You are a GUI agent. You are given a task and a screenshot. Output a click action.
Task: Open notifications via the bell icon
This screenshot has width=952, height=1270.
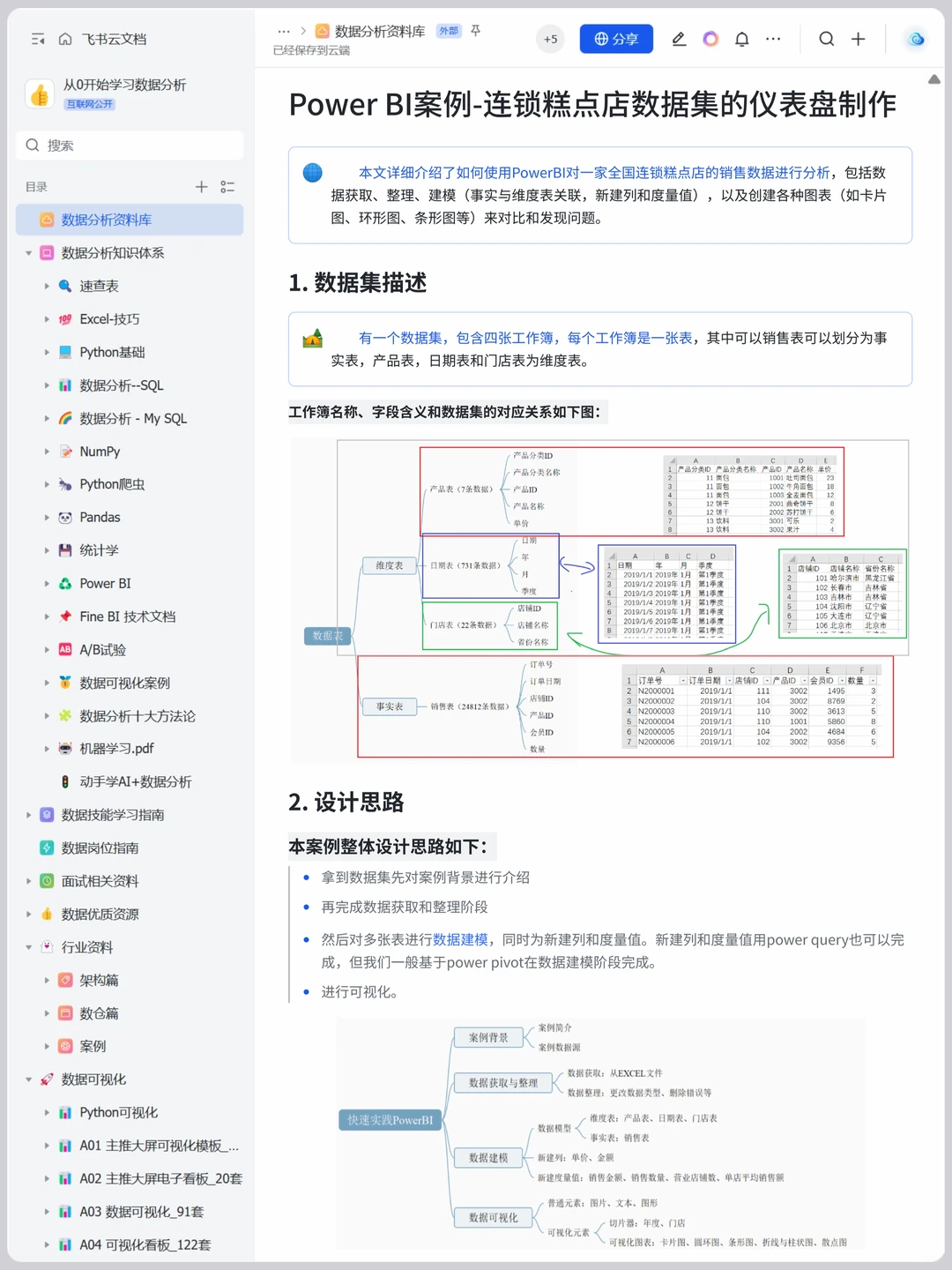point(740,39)
